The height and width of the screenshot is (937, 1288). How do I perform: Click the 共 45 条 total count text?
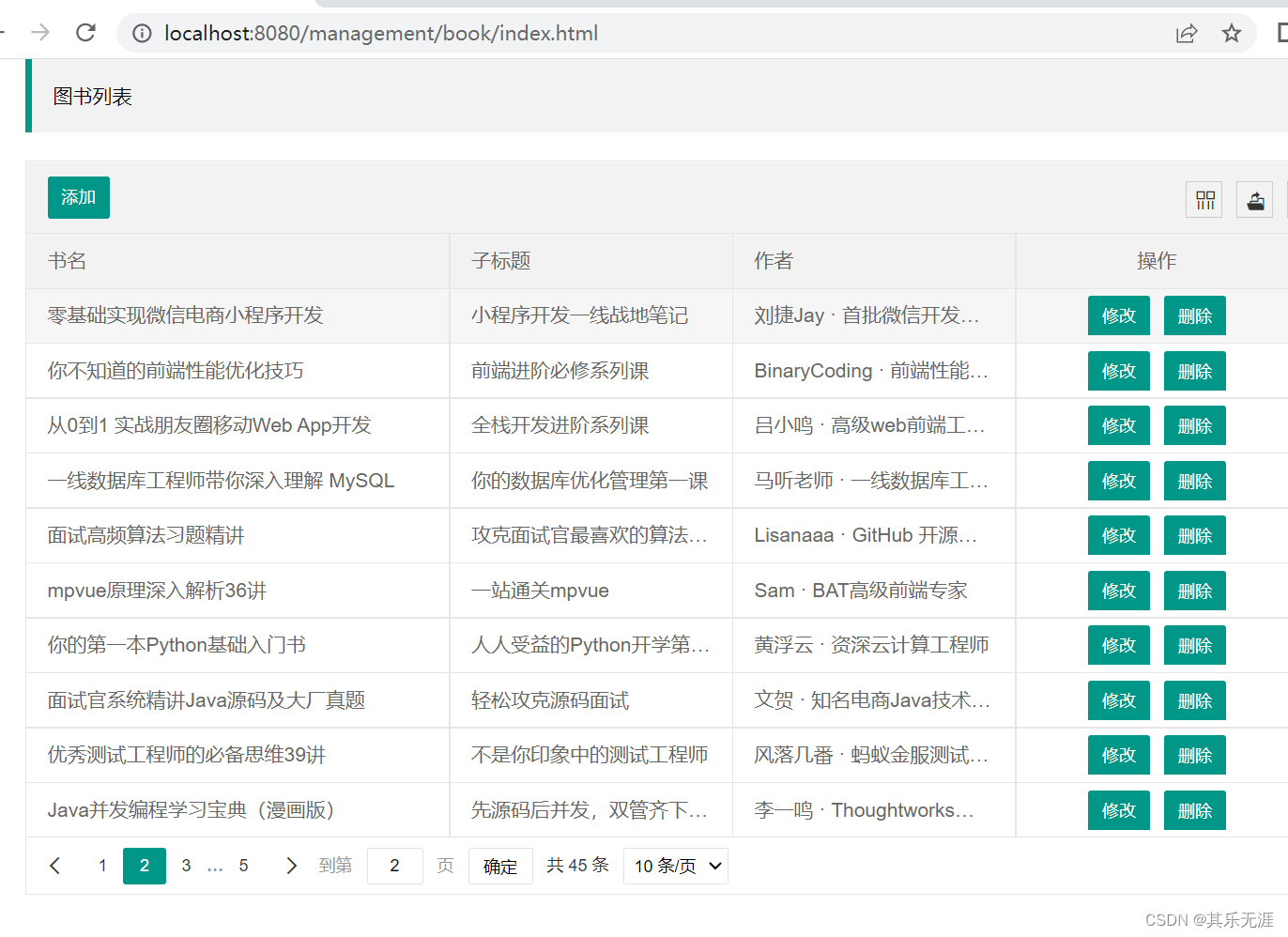pos(578,865)
